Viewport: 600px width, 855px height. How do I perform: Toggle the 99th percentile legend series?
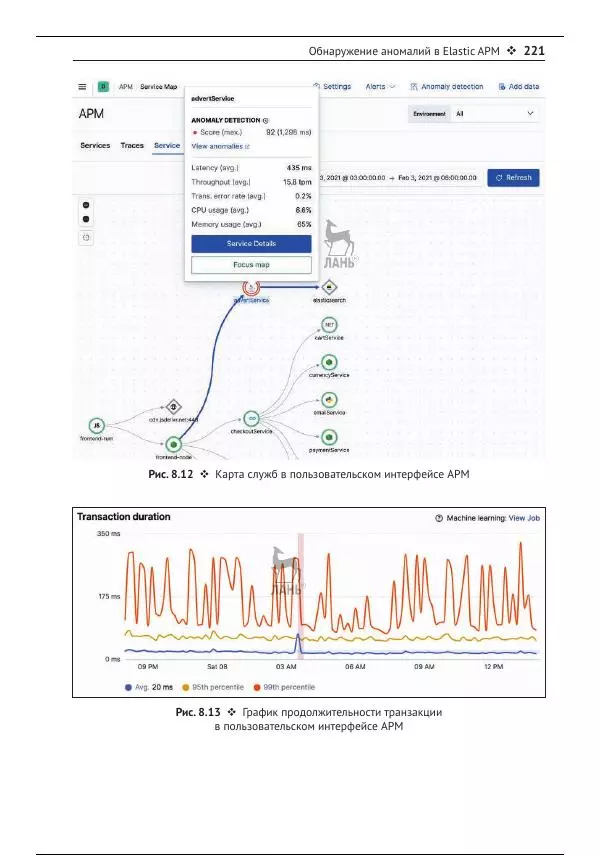pyautogui.click(x=285, y=687)
